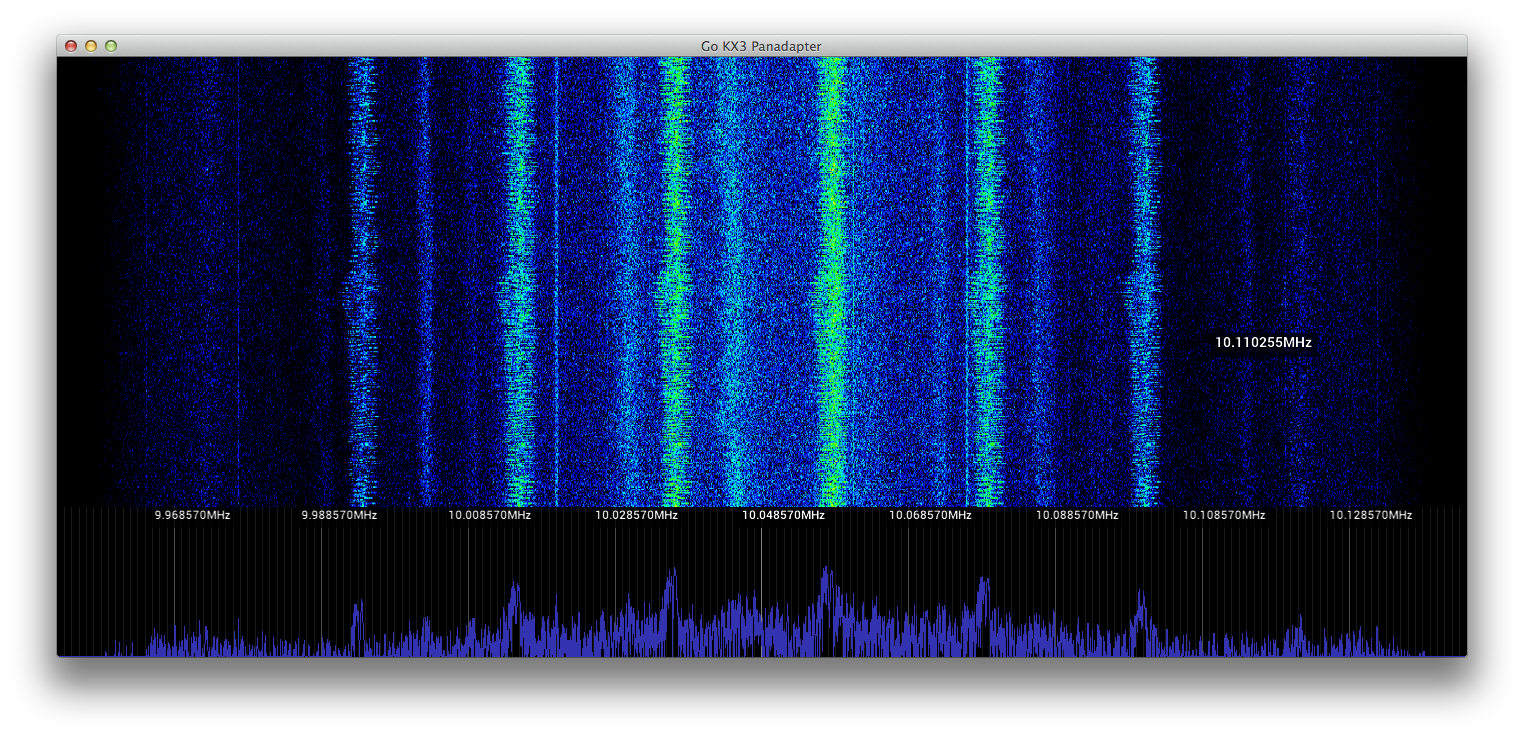This screenshot has height=736, width=1524.
Task: Click the Go KX3 Panadapter title bar
Action: pyautogui.click(x=761, y=46)
